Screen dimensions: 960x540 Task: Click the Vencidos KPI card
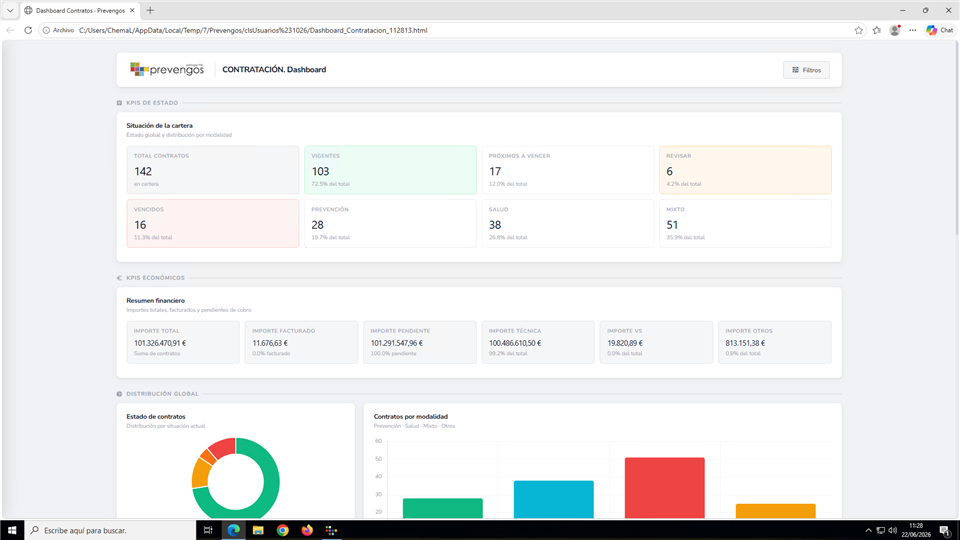(x=212, y=223)
